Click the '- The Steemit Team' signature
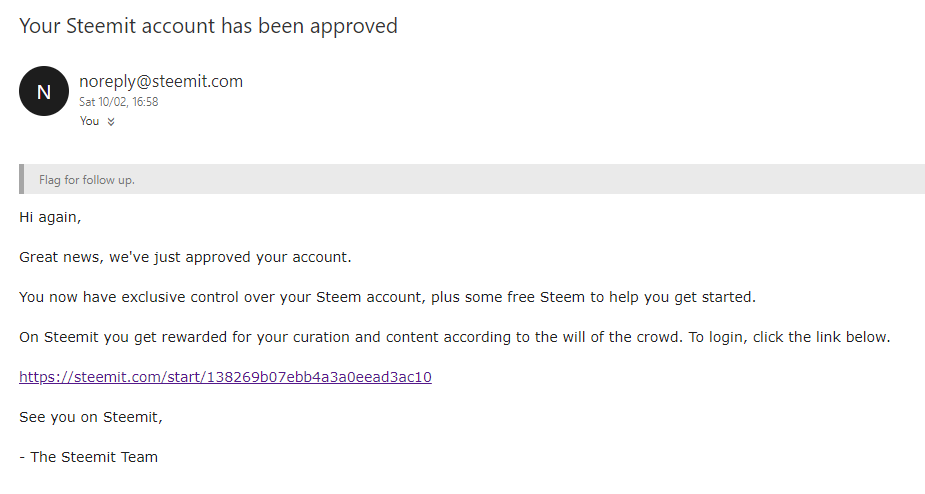The height and width of the screenshot is (494, 925). [88, 457]
